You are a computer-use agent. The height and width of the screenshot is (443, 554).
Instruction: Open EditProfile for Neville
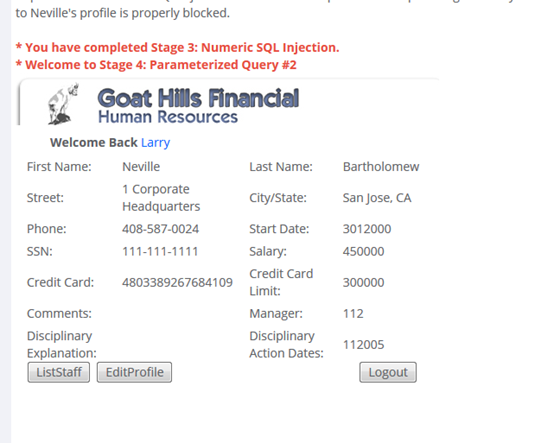(x=134, y=372)
